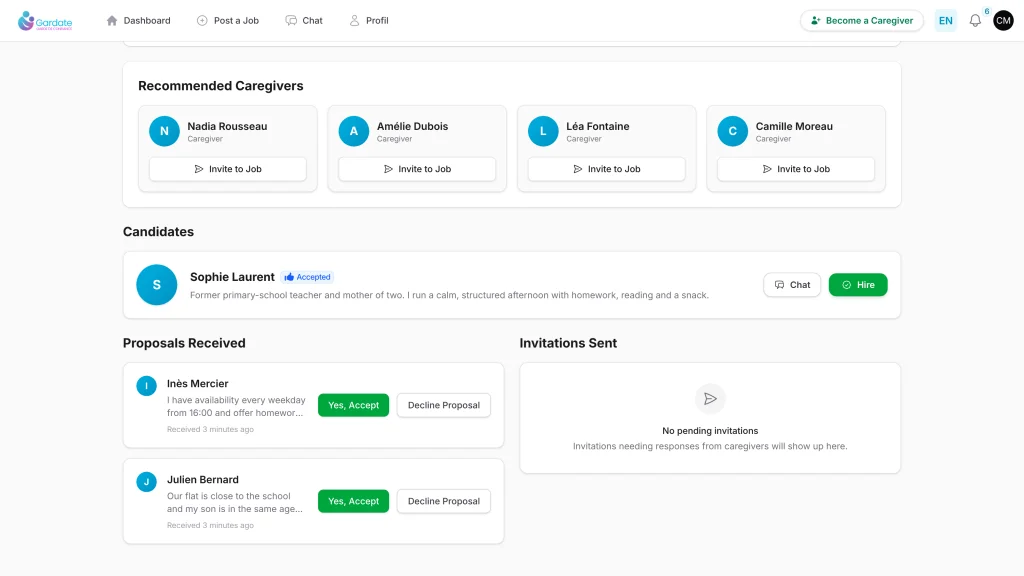Open Chat from the navigation bar
Screen dimensions: 1024x576
point(304,21)
